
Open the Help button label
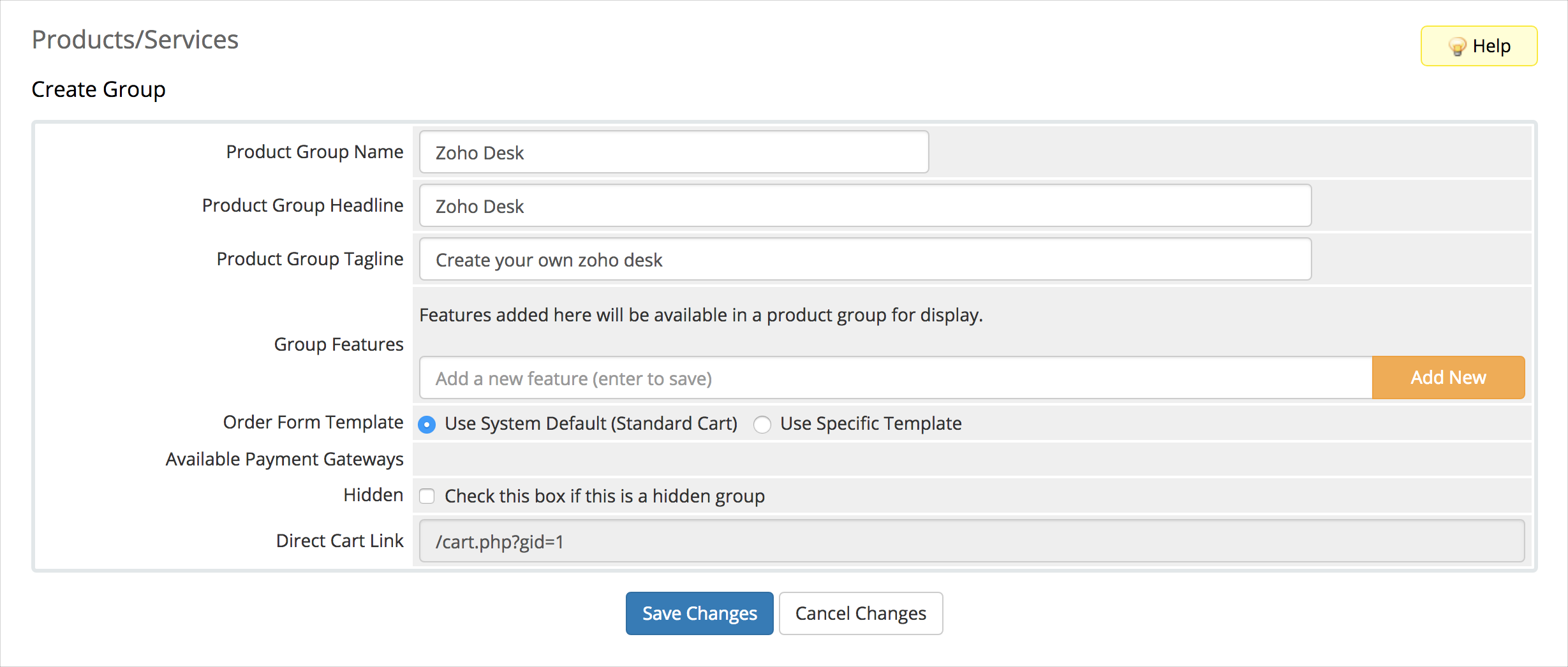[x=1491, y=47]
